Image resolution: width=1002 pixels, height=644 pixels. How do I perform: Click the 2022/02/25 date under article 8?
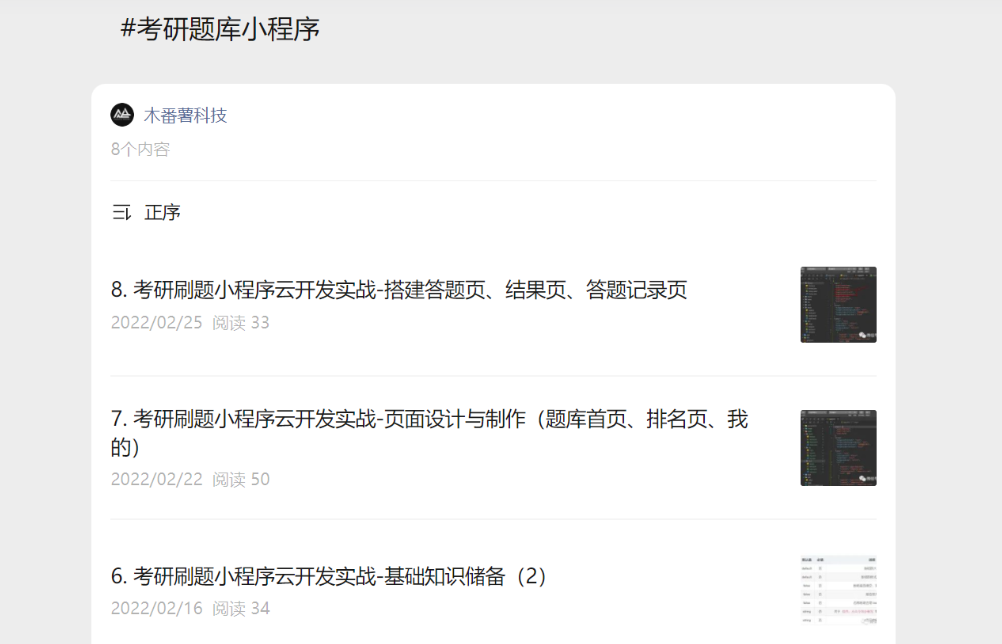click(157, 323)
